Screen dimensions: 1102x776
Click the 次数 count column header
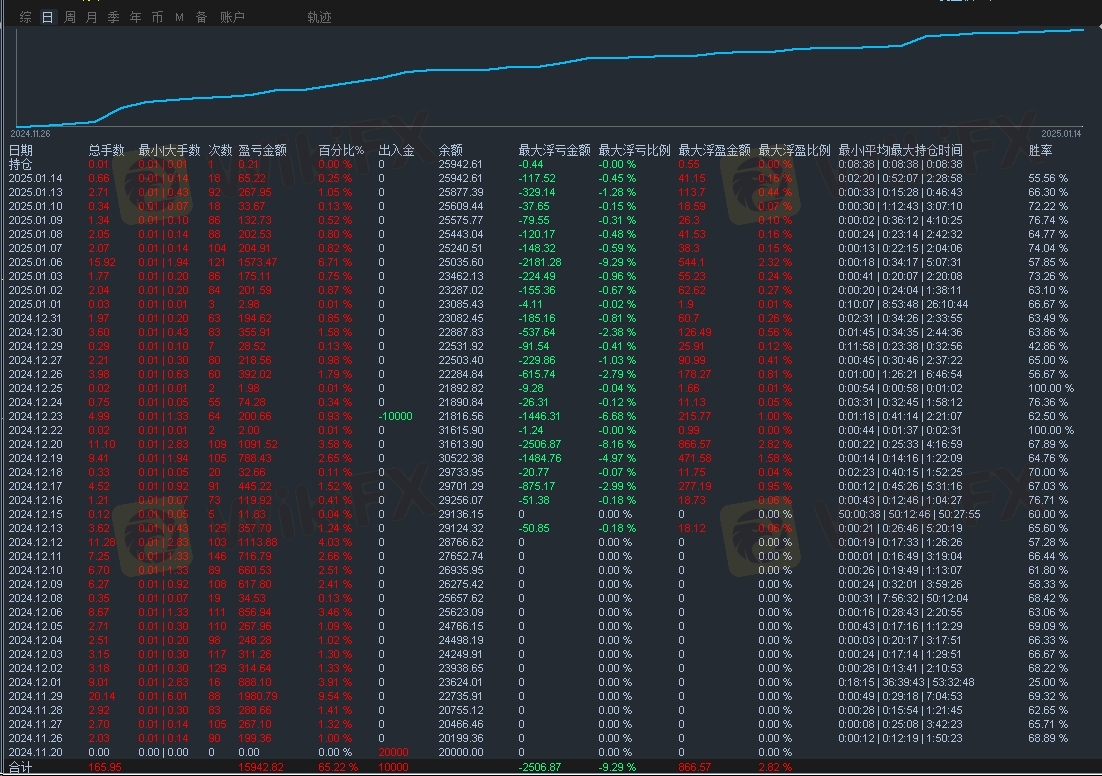(220, 150)
